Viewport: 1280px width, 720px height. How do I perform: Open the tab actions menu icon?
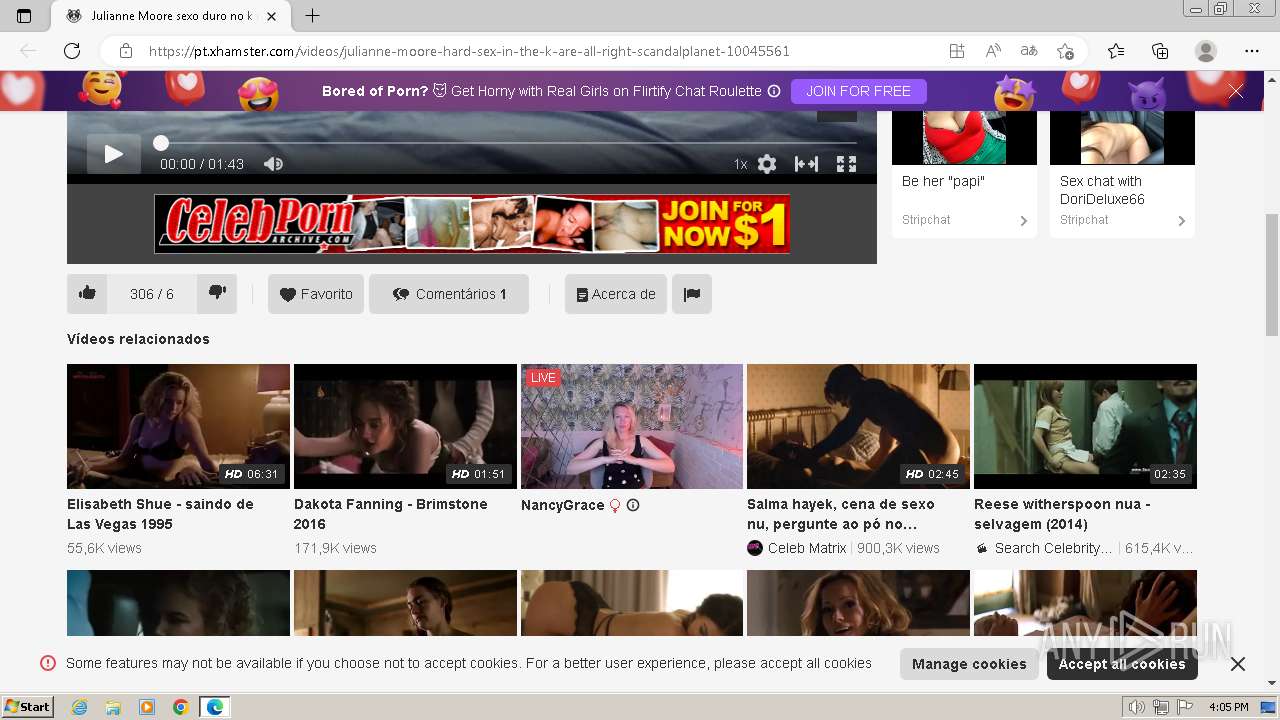pyautogui.click(x=24, y=16)
